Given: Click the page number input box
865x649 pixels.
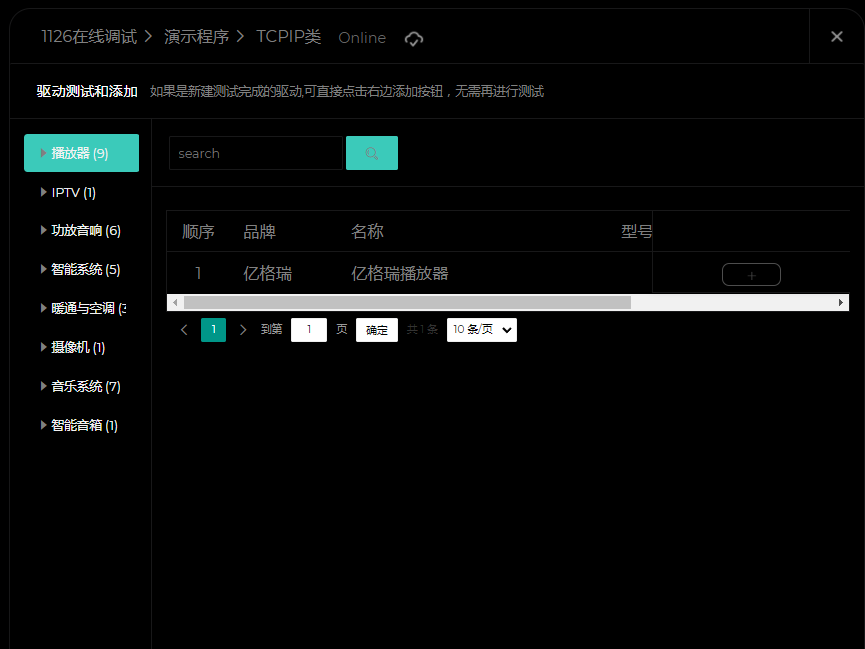Looking at the screenshot, I should (309, 330).
